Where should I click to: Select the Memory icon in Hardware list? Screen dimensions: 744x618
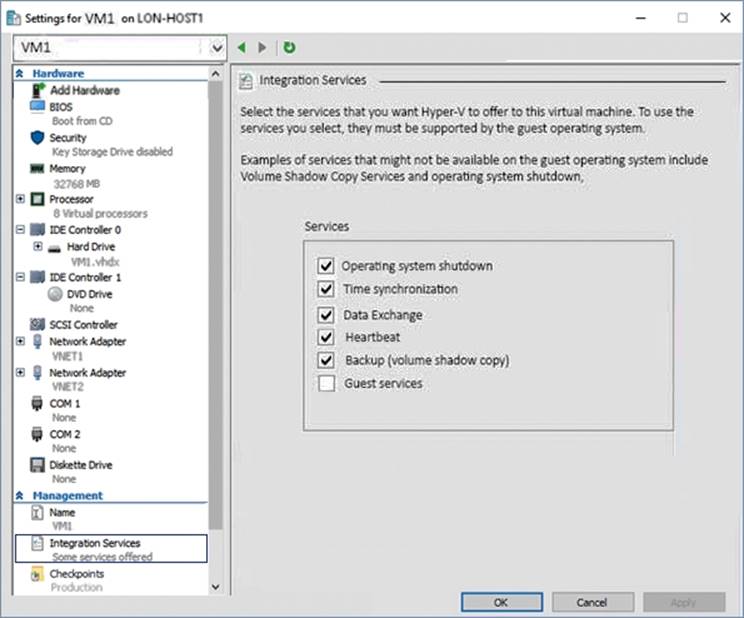[37, 170]
